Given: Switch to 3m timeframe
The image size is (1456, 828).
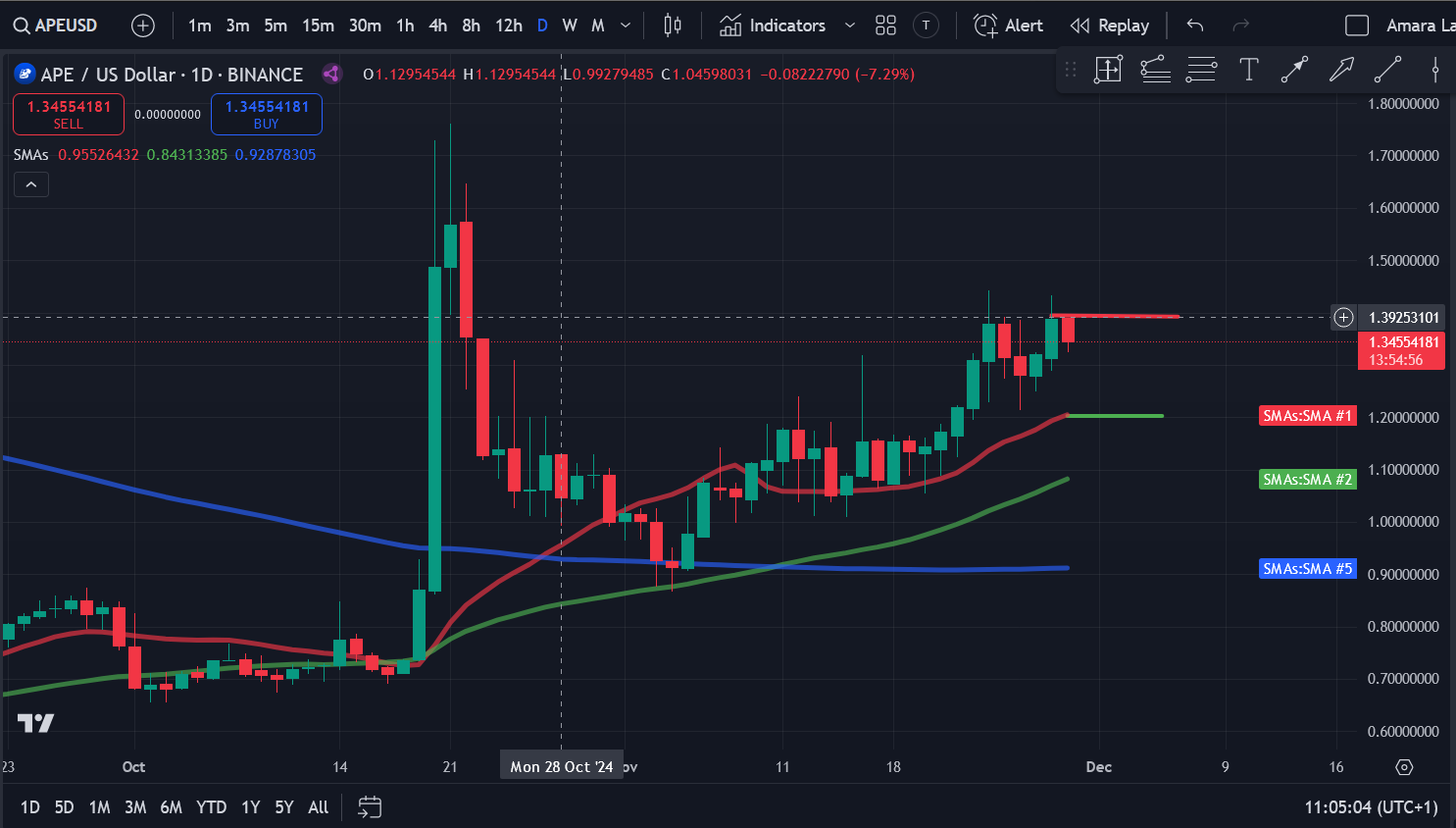Looking at the screenshot, I should [238, 26].
